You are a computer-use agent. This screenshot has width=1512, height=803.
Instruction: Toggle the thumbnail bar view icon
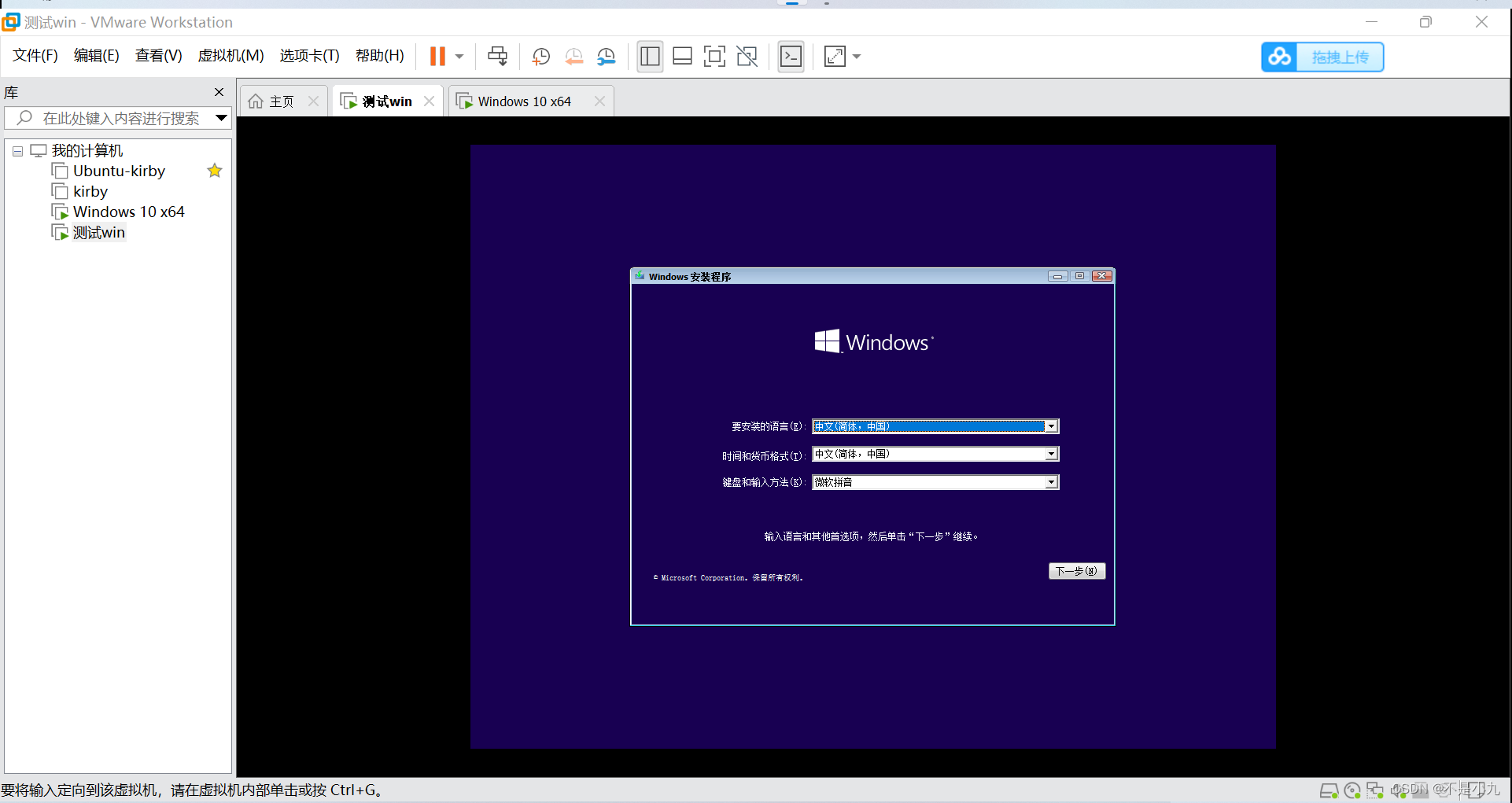[x=682, y=56]
